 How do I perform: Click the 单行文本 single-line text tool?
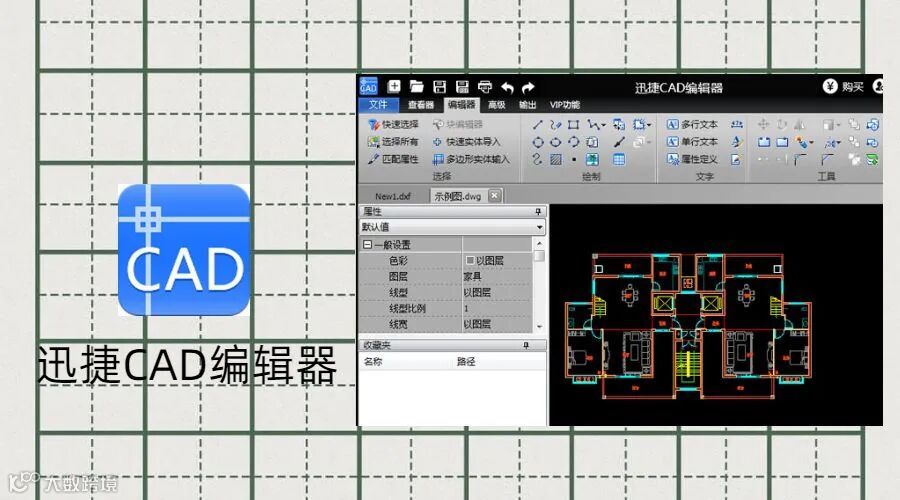pyautogui.click(x=692, y=142)
